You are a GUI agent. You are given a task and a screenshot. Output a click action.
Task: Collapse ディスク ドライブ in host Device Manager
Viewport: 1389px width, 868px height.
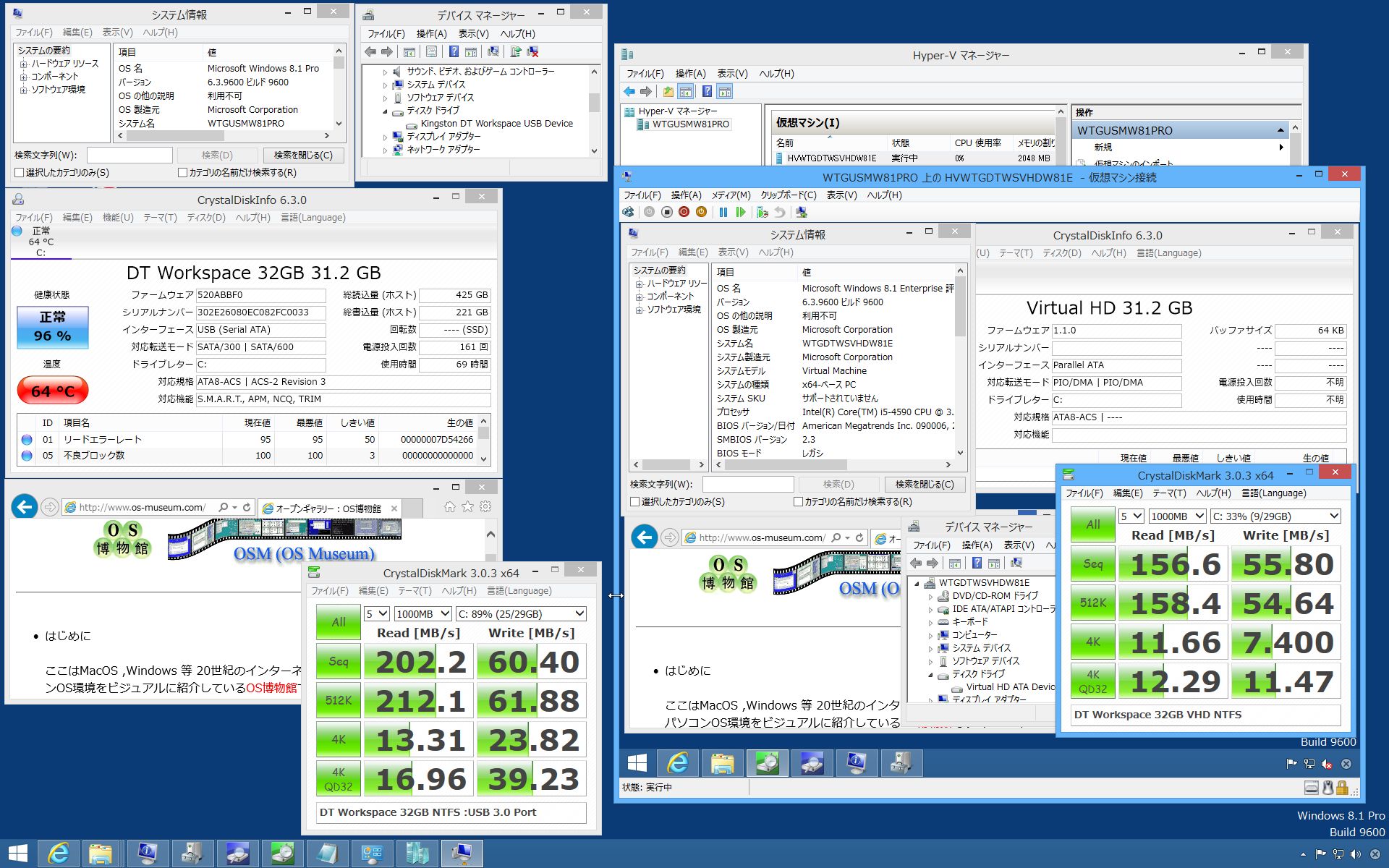click(385, 111)
